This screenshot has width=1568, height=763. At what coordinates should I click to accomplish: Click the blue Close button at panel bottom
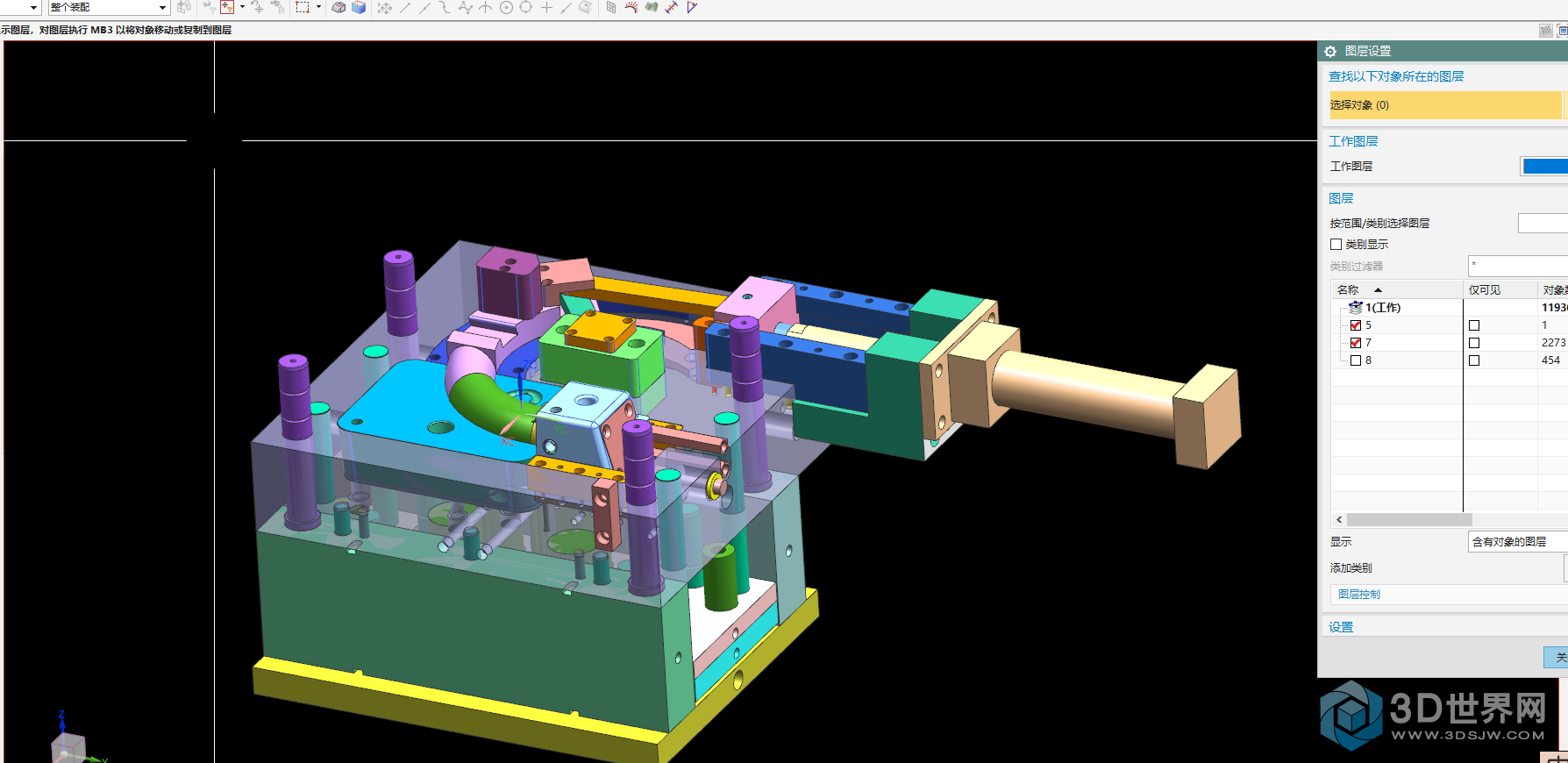(1557, 658)
